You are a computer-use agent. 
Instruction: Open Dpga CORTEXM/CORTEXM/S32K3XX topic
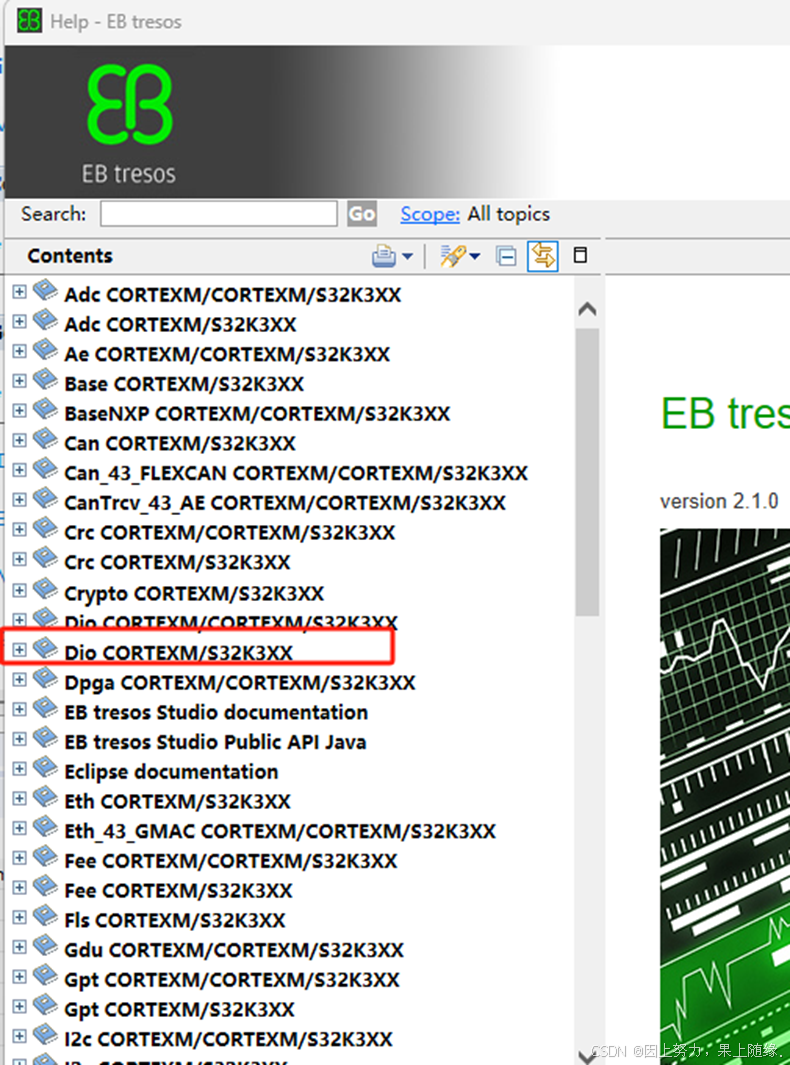click(239, 683)
